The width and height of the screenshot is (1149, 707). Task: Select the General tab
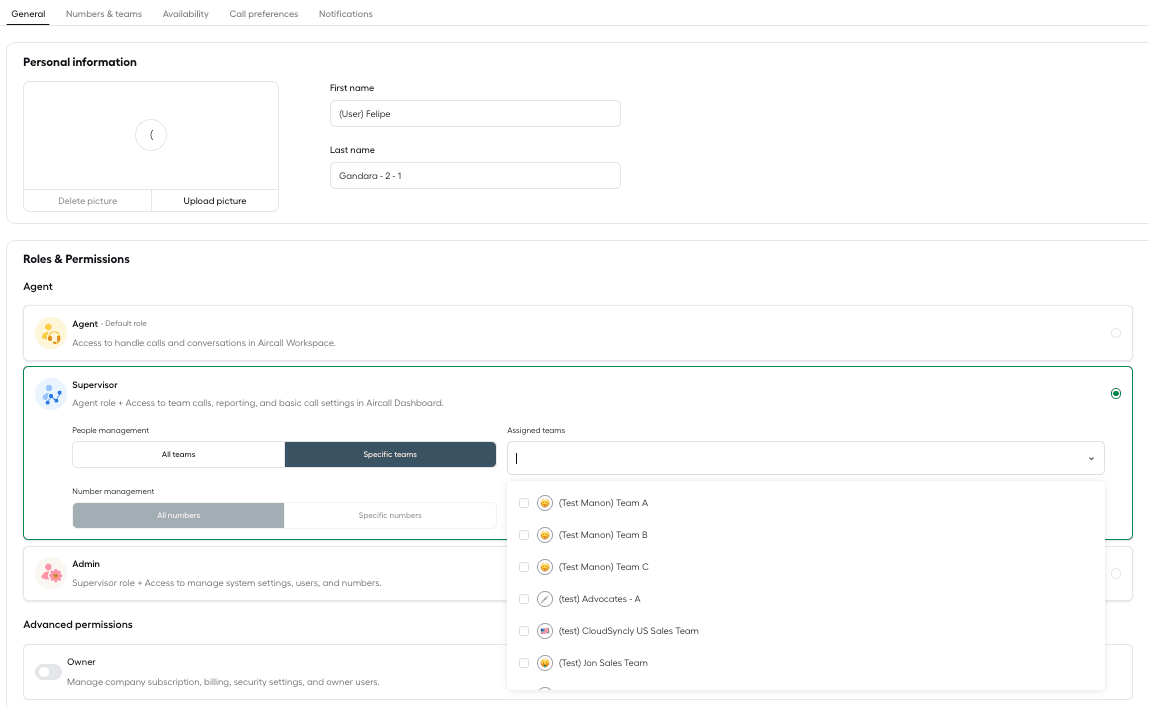[28, 14]
